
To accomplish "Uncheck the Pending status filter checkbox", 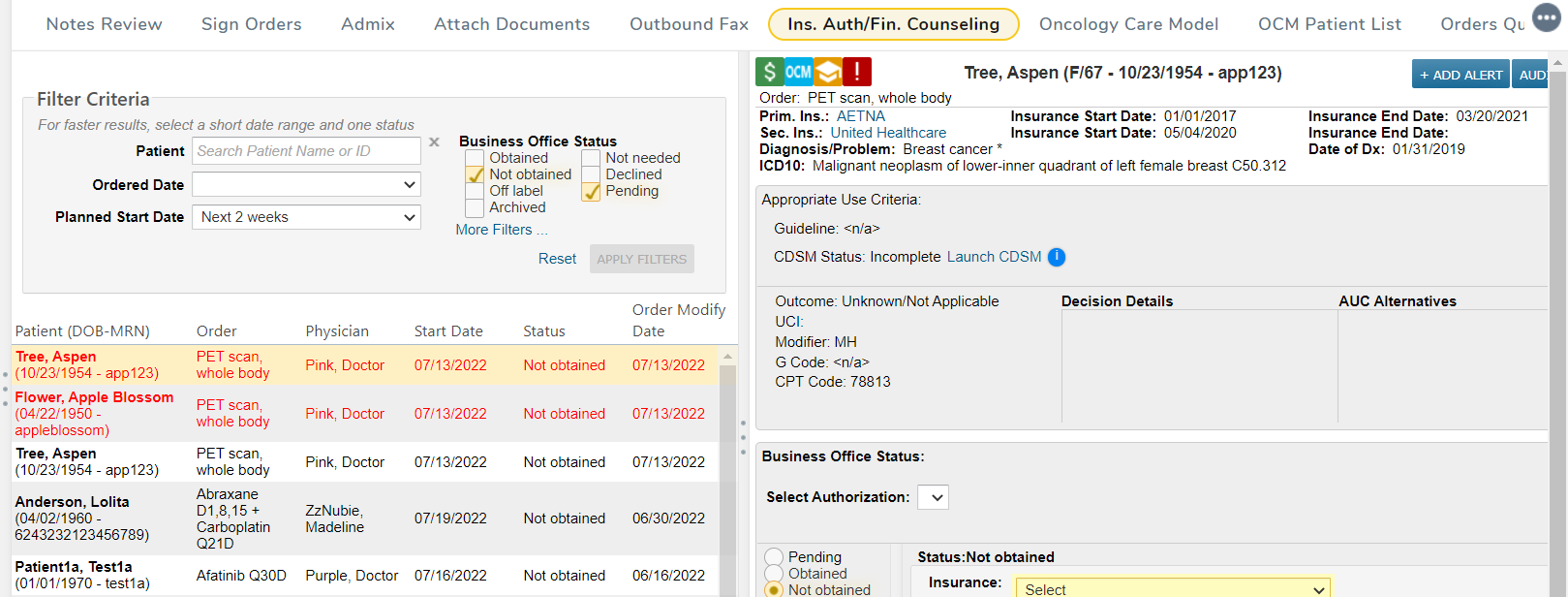I will [x=591, y=192].
